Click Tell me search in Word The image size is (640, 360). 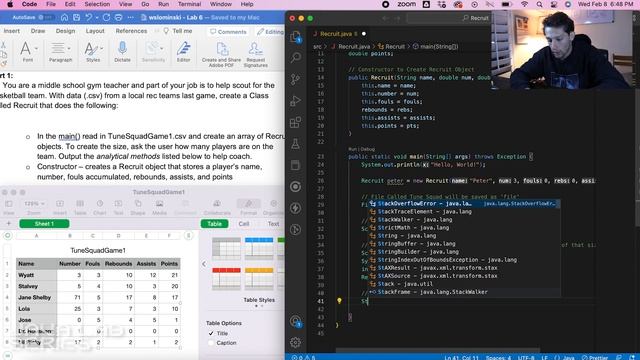tap(178, 31)
